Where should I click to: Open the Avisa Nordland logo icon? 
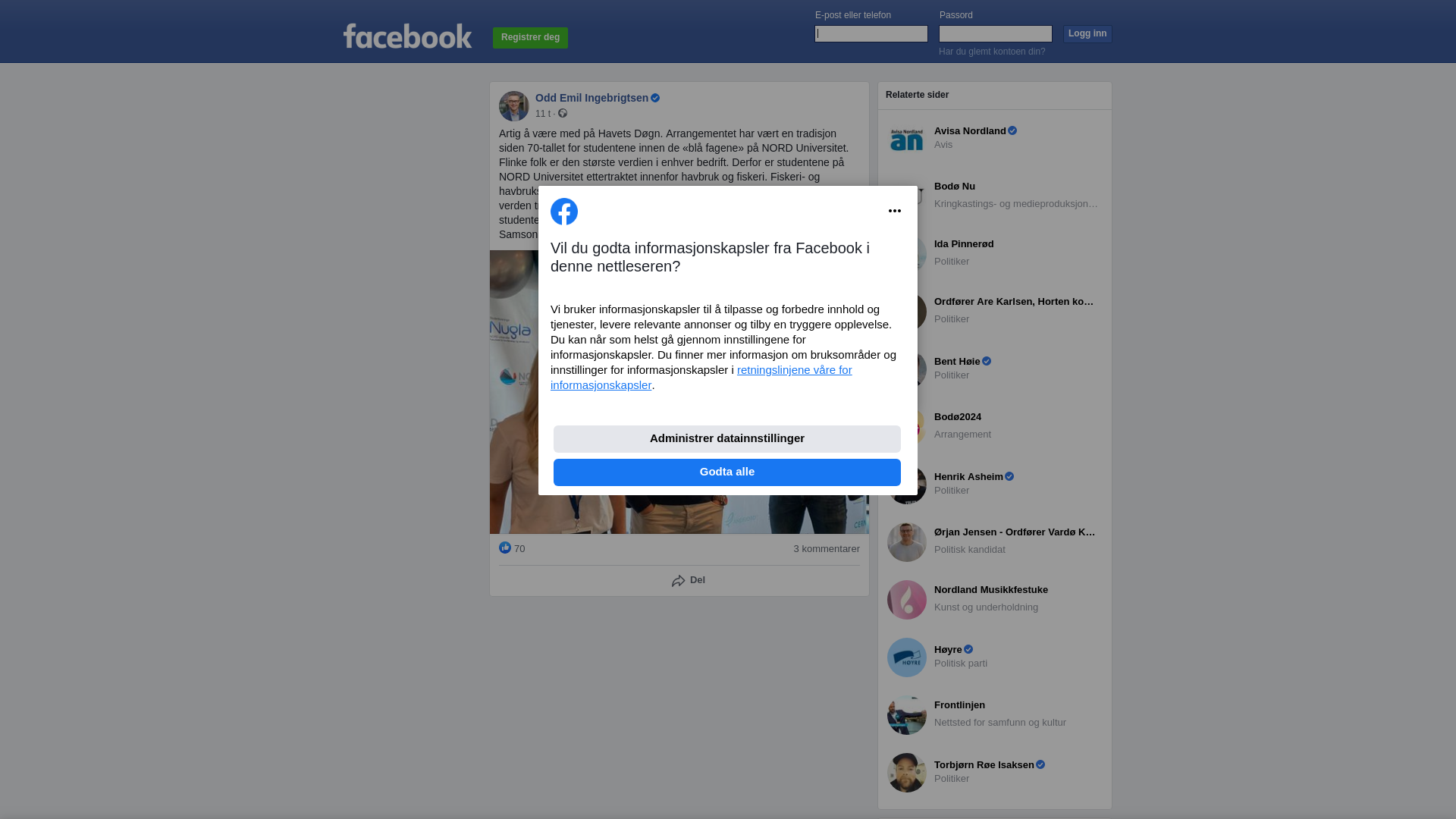point(907,139)
